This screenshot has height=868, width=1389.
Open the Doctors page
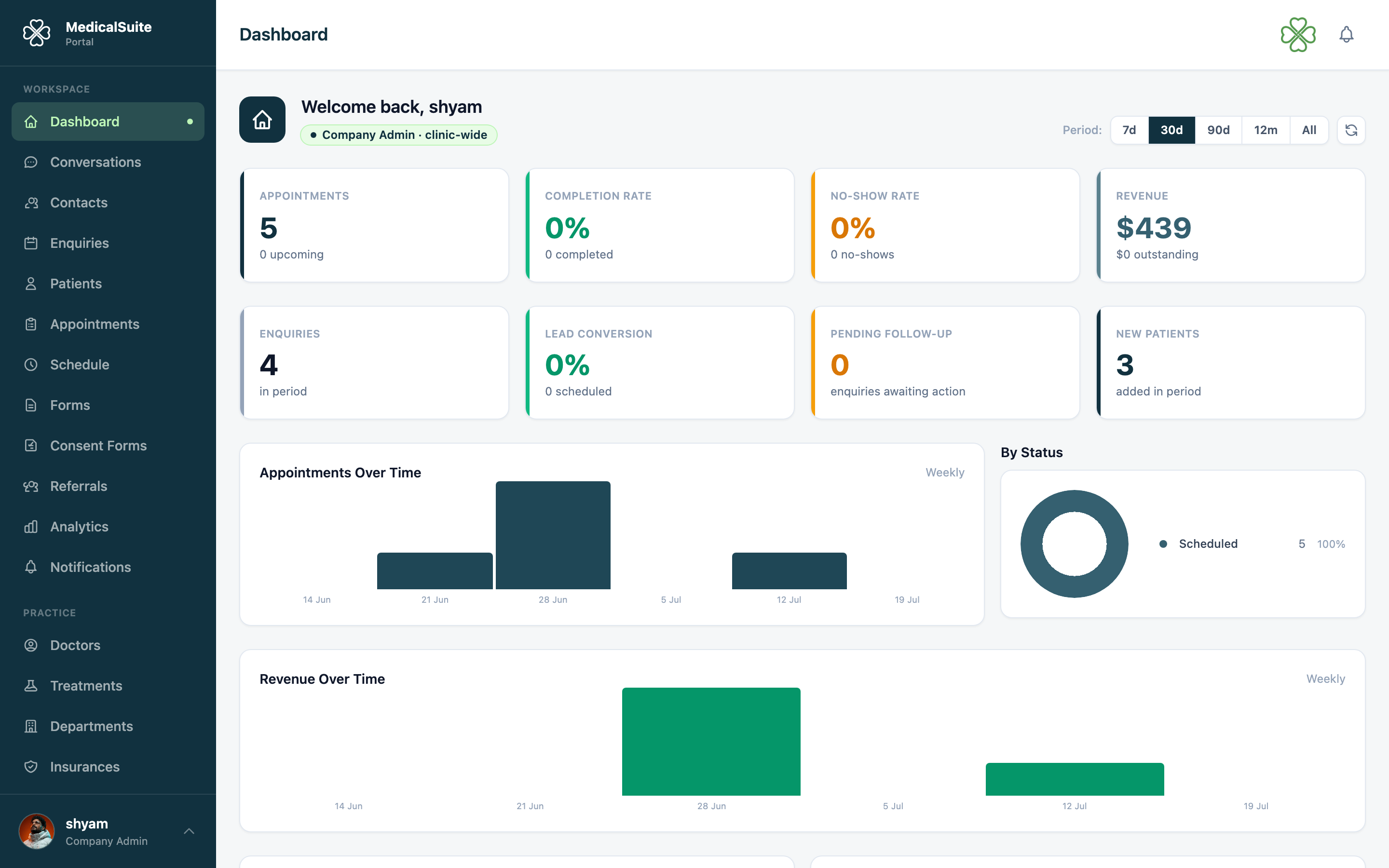(x=108, y=645)
